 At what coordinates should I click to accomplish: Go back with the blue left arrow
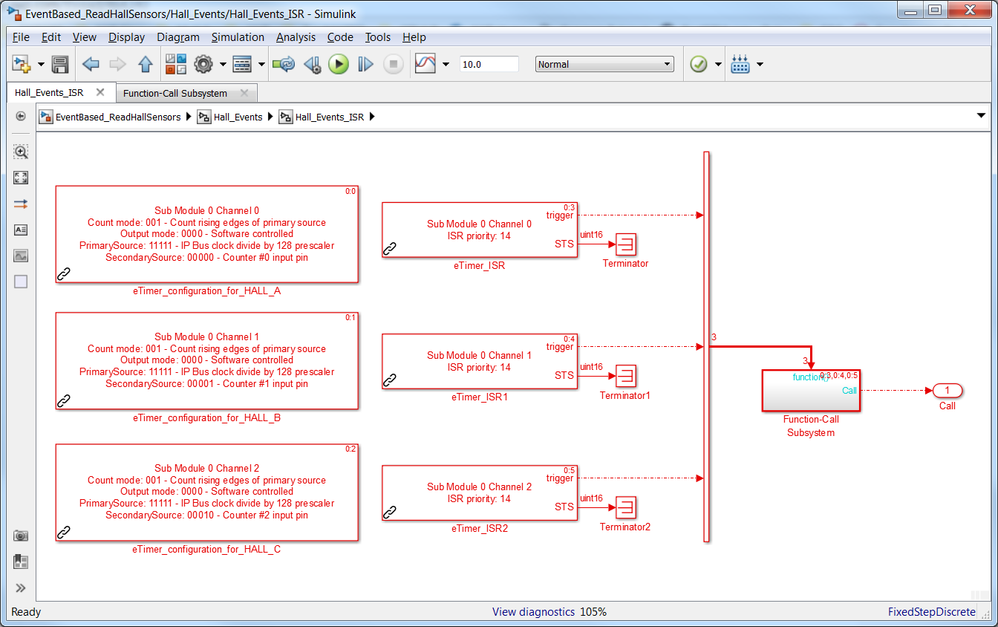coord(91,64)
